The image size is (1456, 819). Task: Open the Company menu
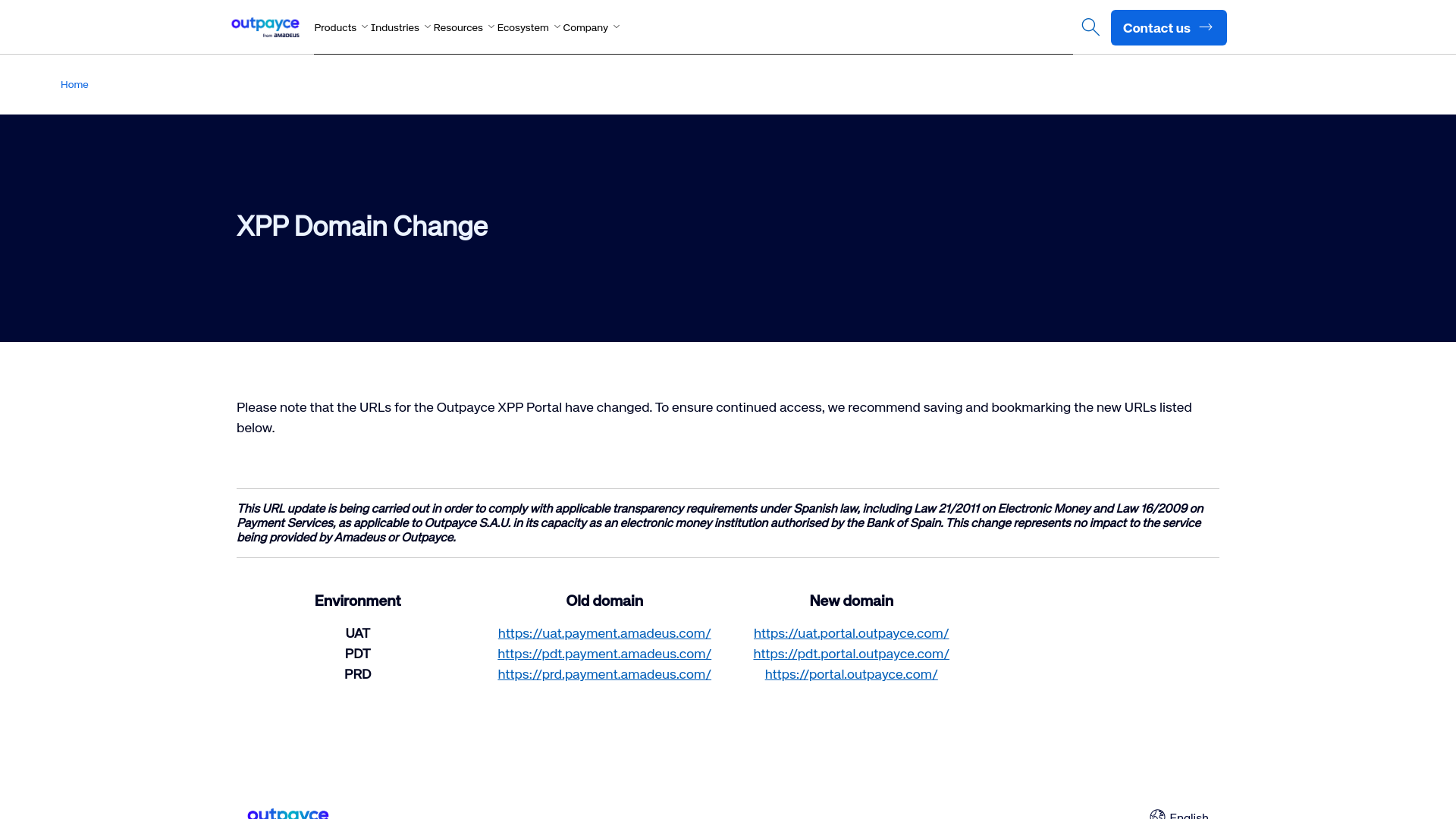coord(585,27)
